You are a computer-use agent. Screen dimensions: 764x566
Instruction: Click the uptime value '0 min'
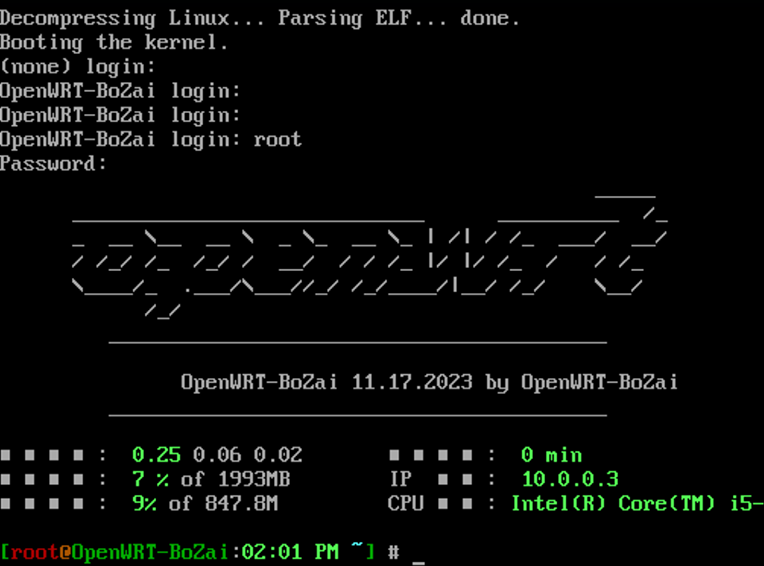click(x=552, y=455)
